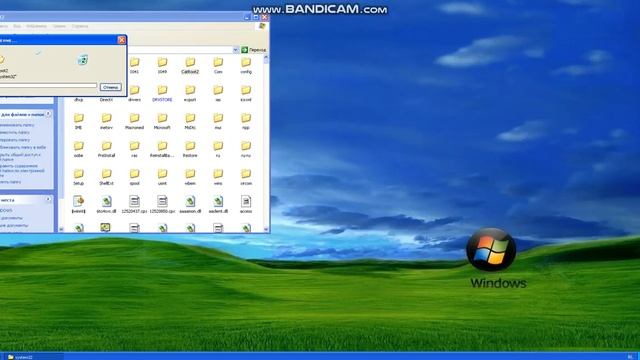Open the config folder
This screenshot has width=640, height=360.
point(246,65)
